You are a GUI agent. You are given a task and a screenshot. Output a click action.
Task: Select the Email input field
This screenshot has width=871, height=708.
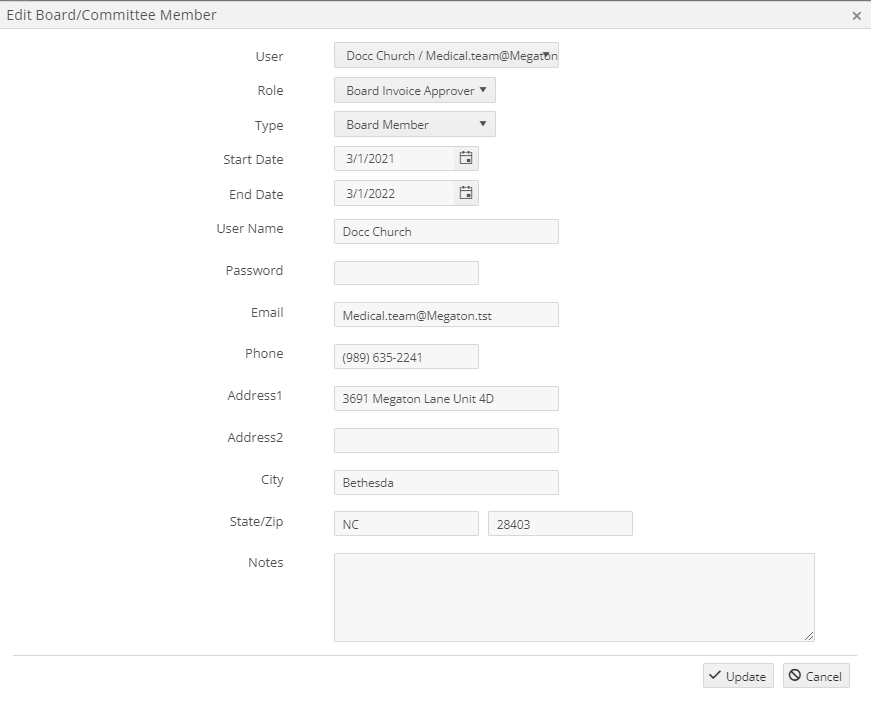pos(446,315)
